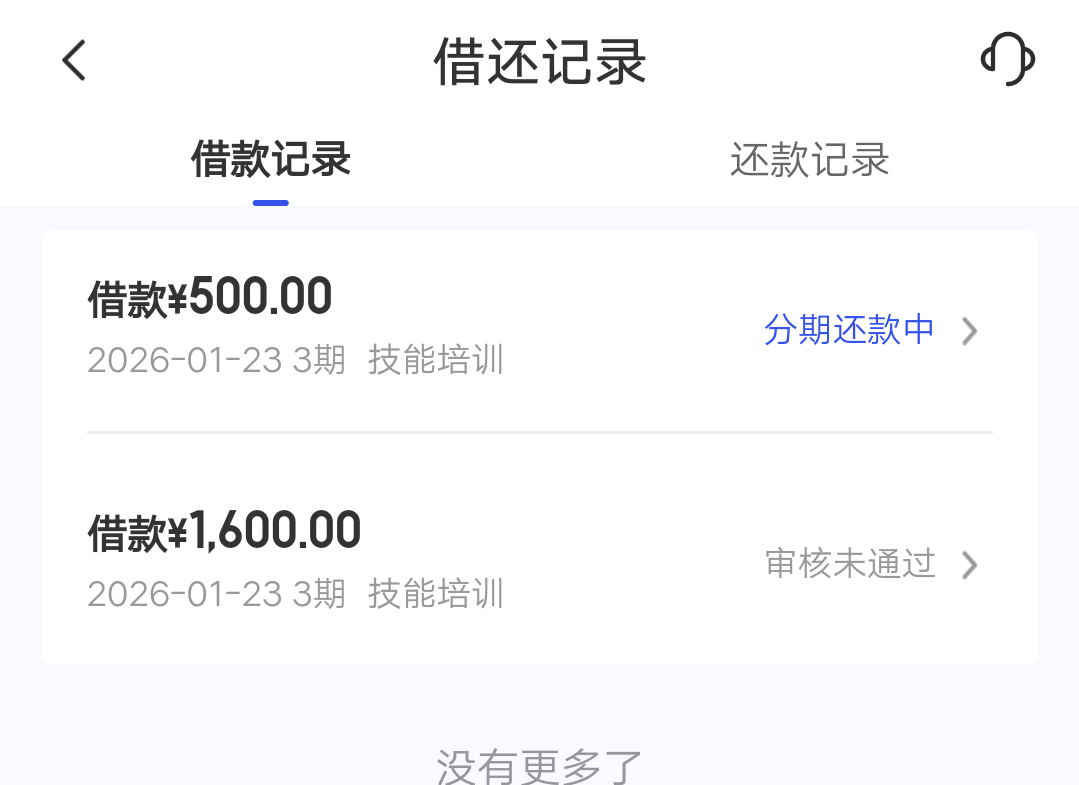Click the divider line between loan records
Viewport: 1079px width, 785px height.
(x=540, y=432)
